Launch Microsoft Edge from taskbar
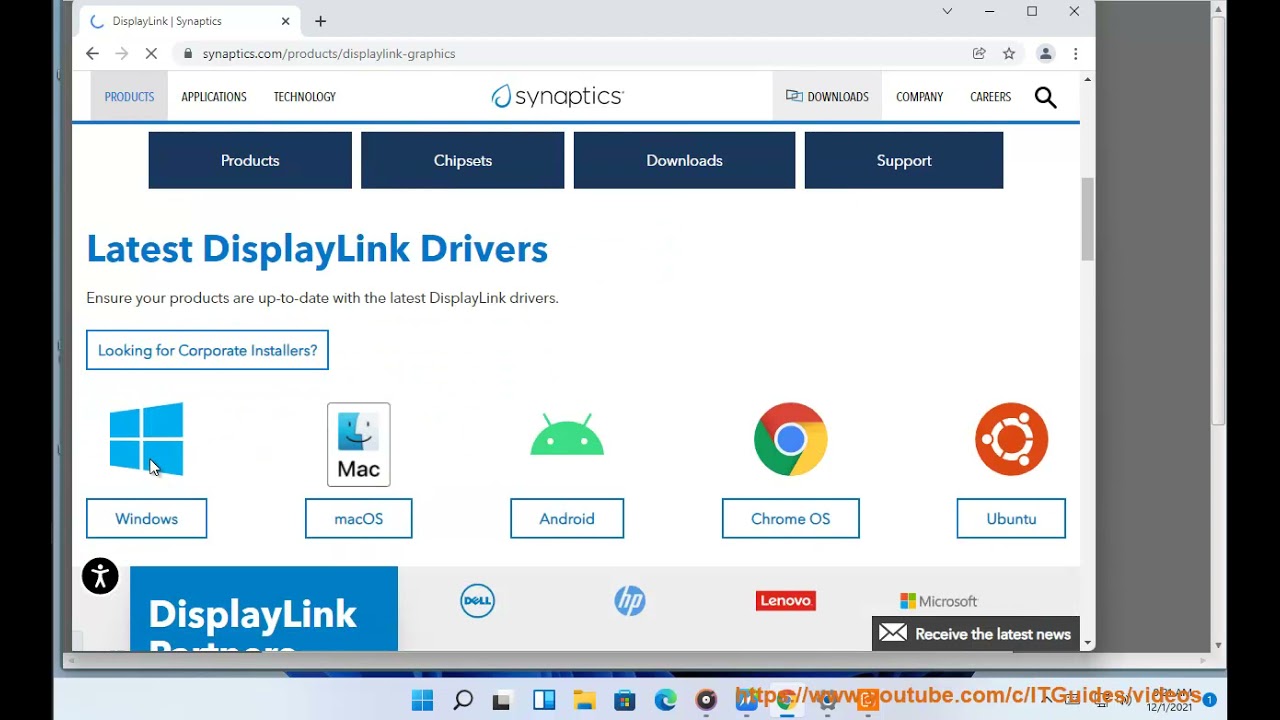The image size is (1280, 720). [x=665, y=701]
